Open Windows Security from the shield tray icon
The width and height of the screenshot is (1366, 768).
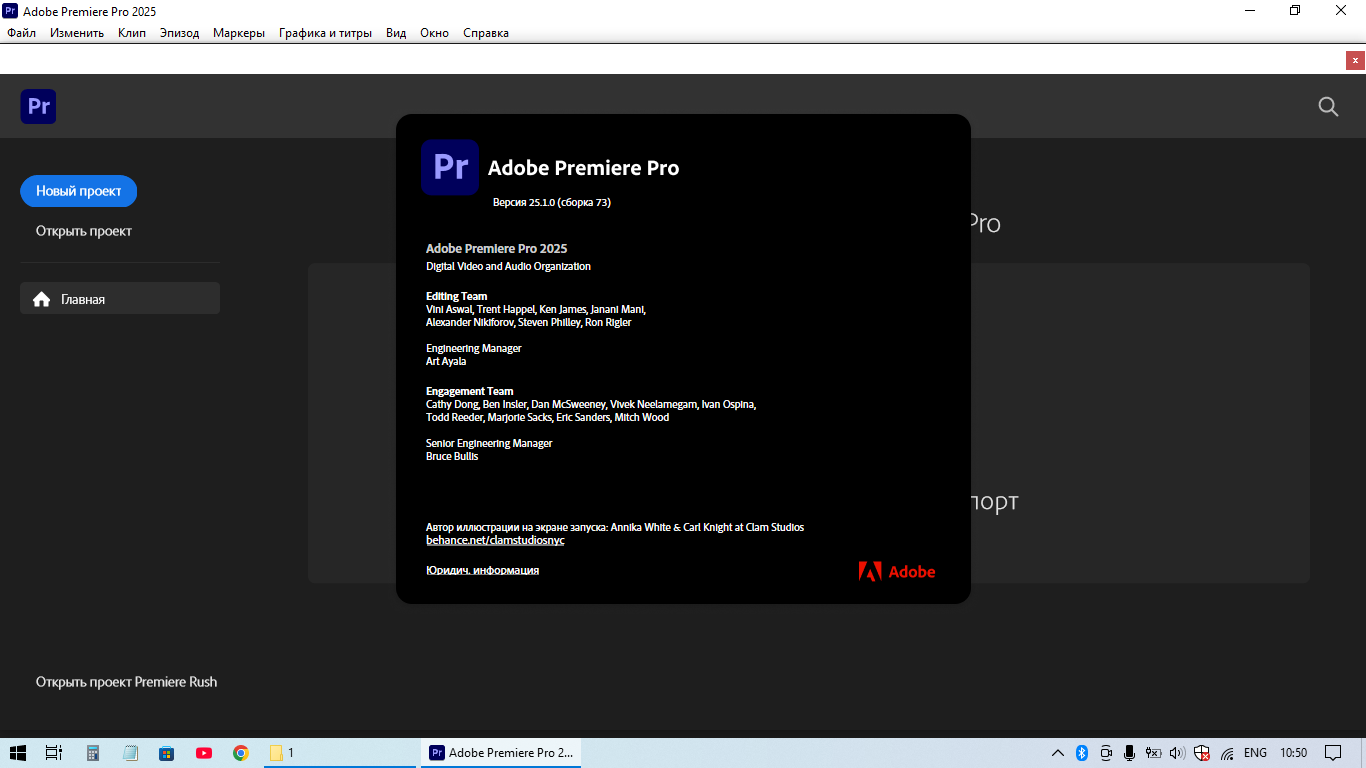tap(1202, 753)
